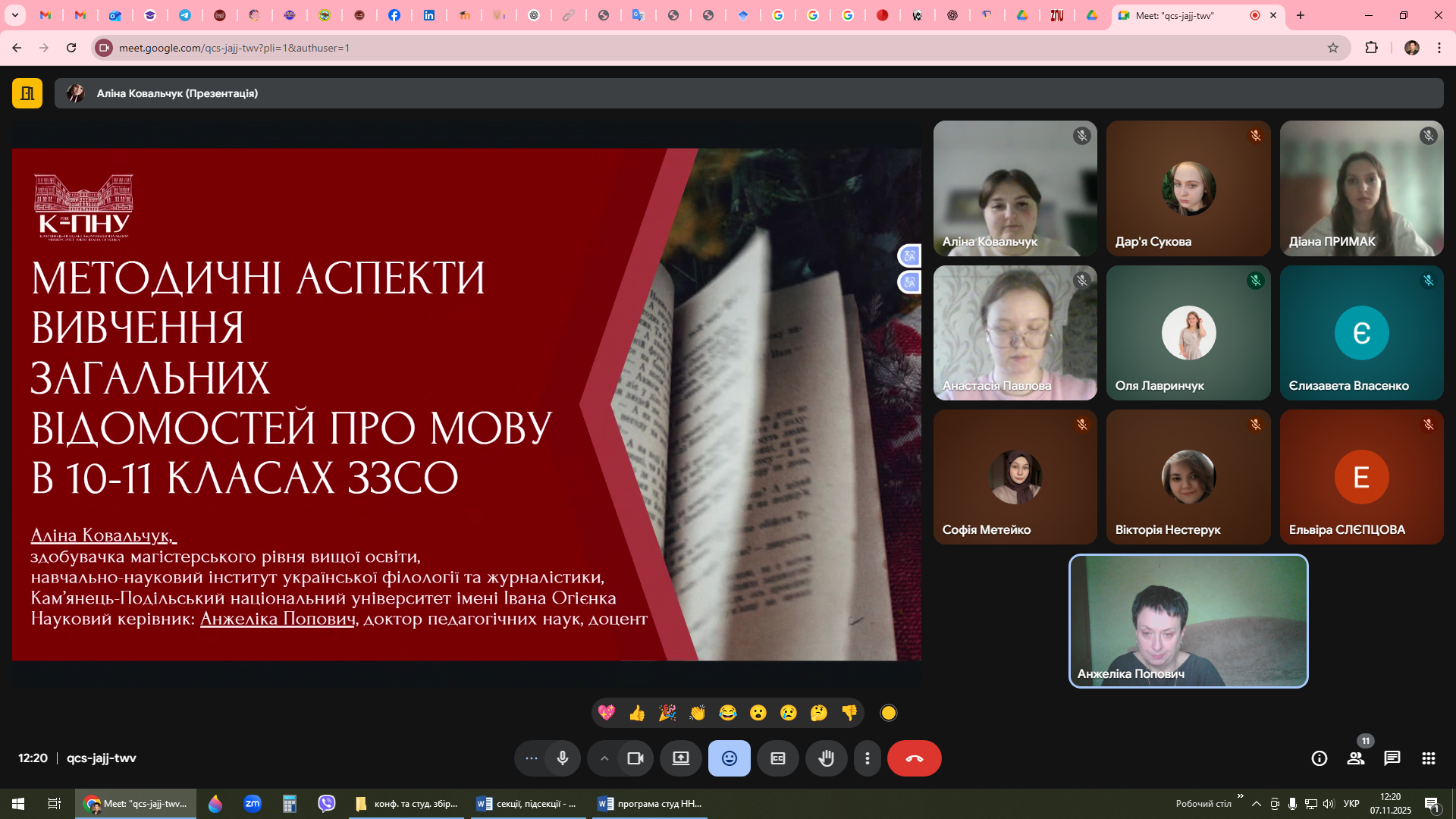
Task: Send the thumbs up reaction
Action: click(636, 713)
